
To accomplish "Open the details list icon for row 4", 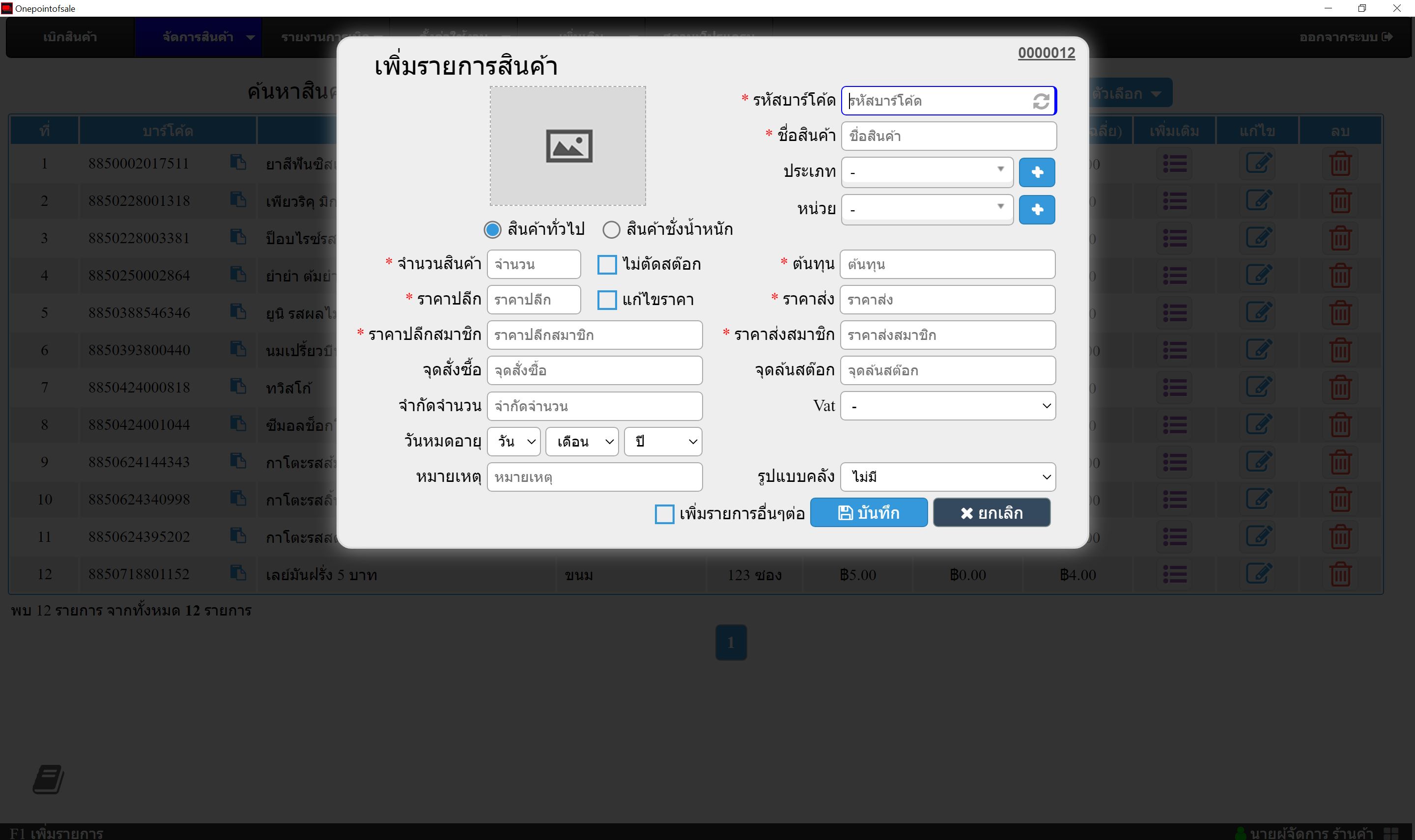I will (x=1174, y=276).
